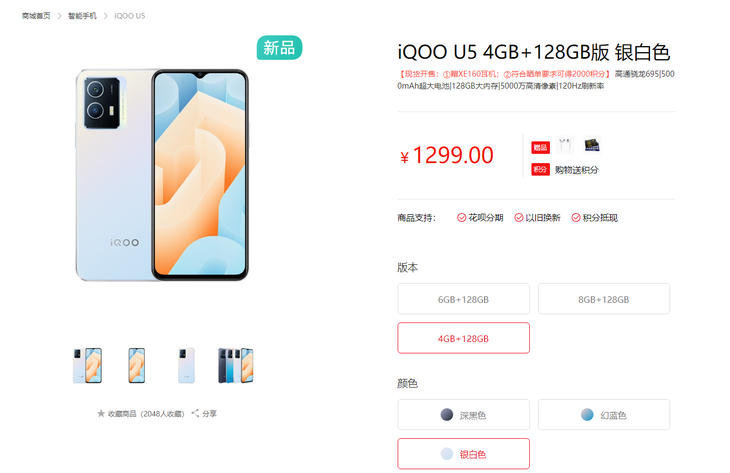
Task: Open the 智能手机 breadcrumb category
Action: [x=82, y=16]
